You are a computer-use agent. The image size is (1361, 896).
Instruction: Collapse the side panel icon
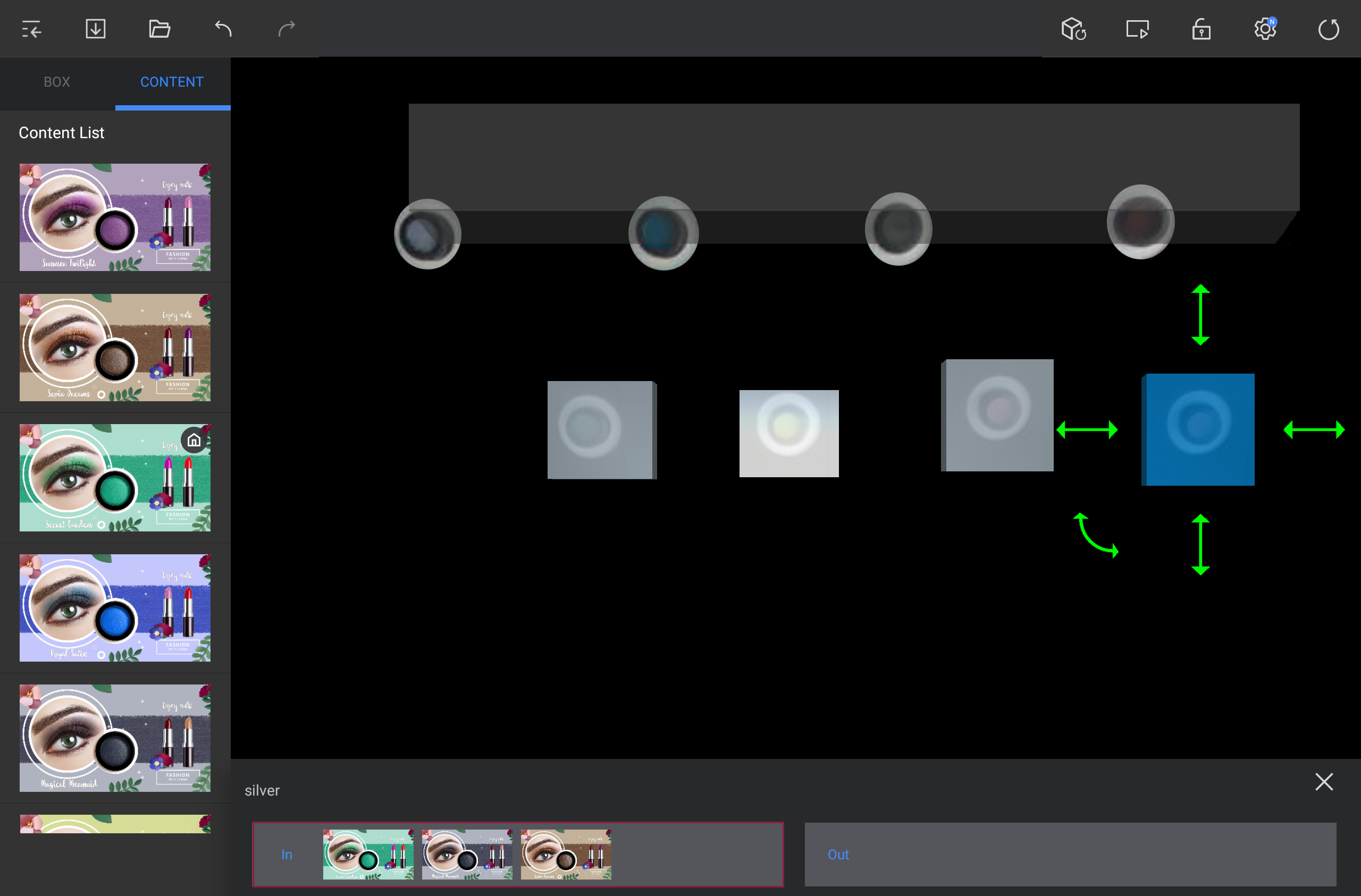pyautogui.click(x=31, y=29)
